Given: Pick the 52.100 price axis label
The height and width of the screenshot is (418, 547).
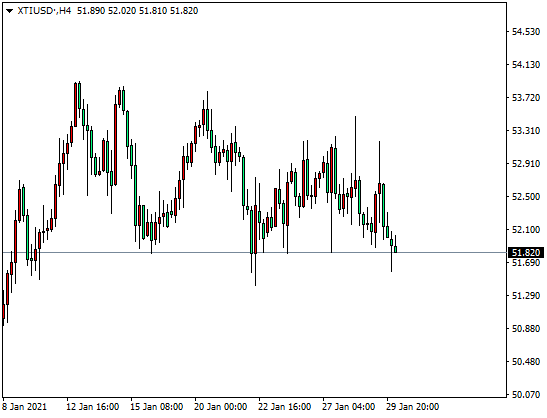Looking at the screenshot, I should [526, 230].
